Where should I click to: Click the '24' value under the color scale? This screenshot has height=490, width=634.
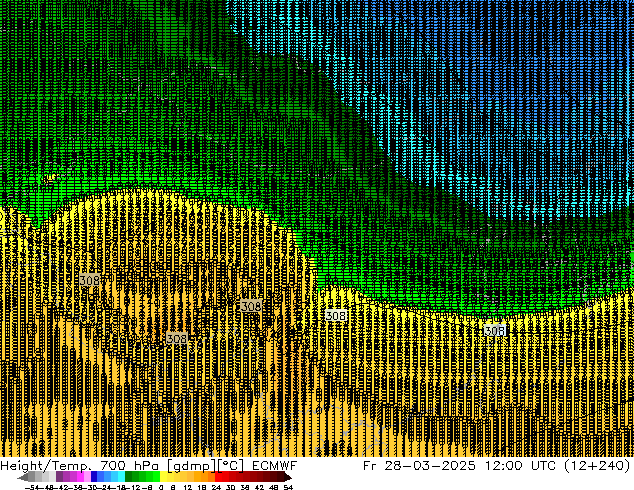(216, 487)
